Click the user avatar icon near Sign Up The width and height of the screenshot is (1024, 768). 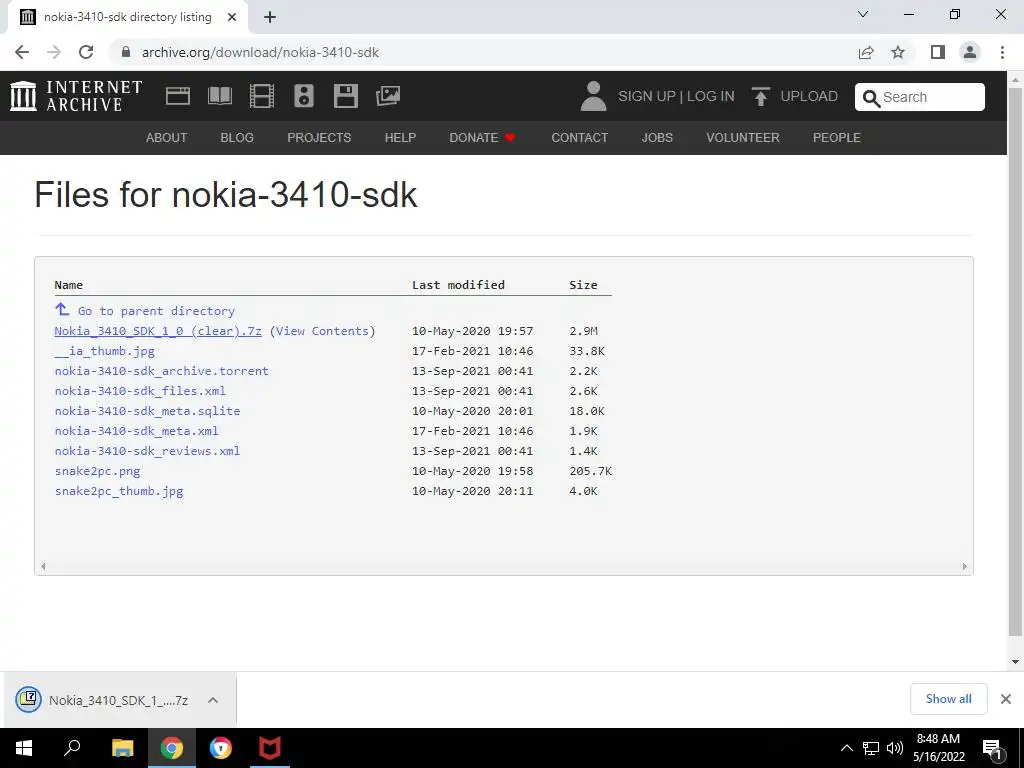(593, 96)
